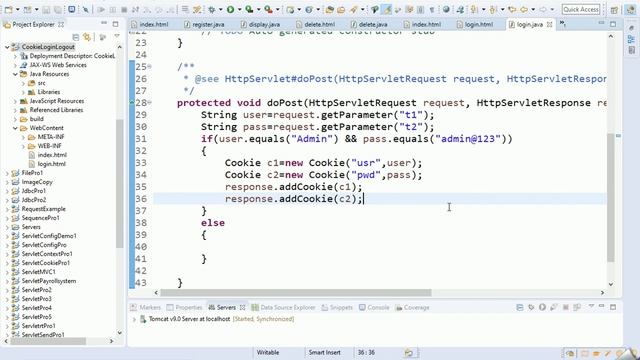Click the Open Perspective icon

click(x=614, y=9)
